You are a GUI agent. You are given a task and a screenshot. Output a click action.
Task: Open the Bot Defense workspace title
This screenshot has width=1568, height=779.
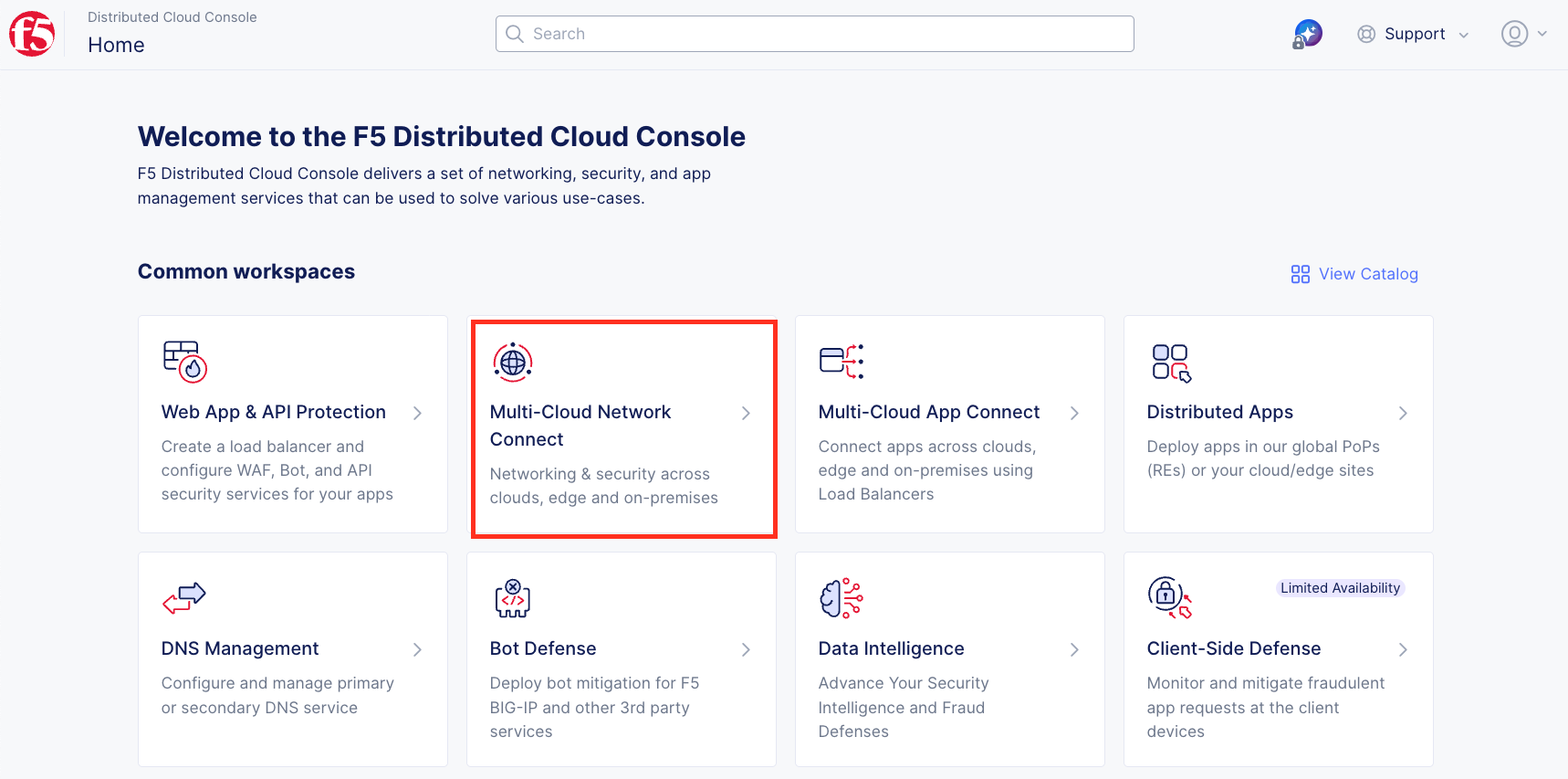click(x=543, y=648)
